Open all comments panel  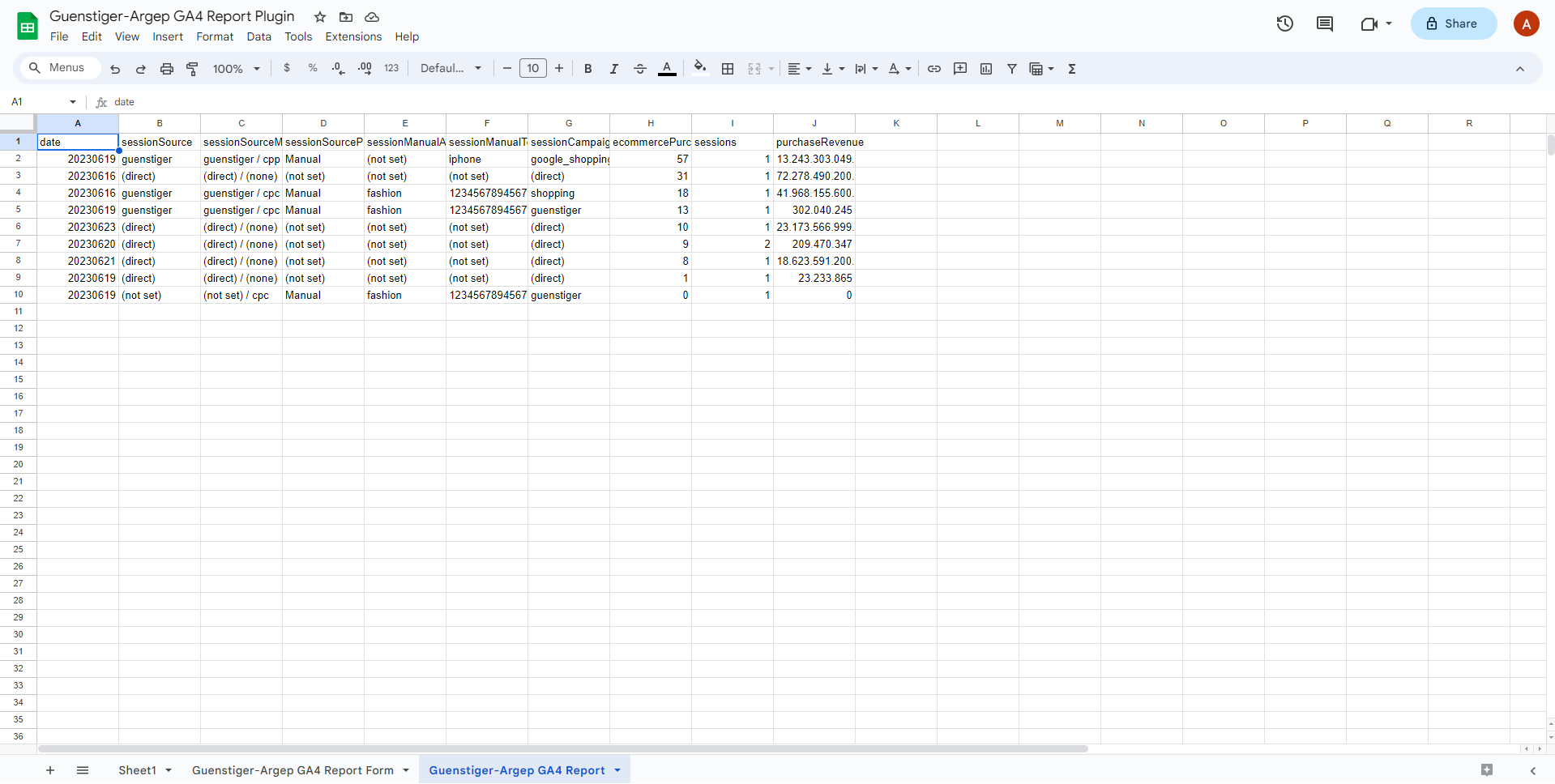point(1325,23)
